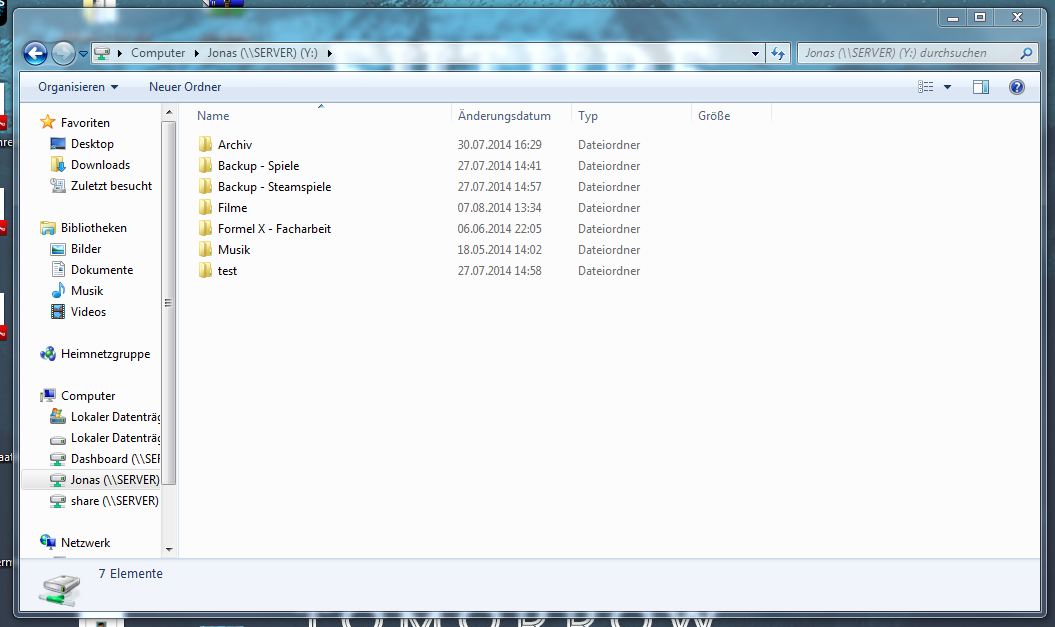Open Favoriten in navigation pane
The width and height of the screenshot is (1055, 627).
click(x=85, y=122)
